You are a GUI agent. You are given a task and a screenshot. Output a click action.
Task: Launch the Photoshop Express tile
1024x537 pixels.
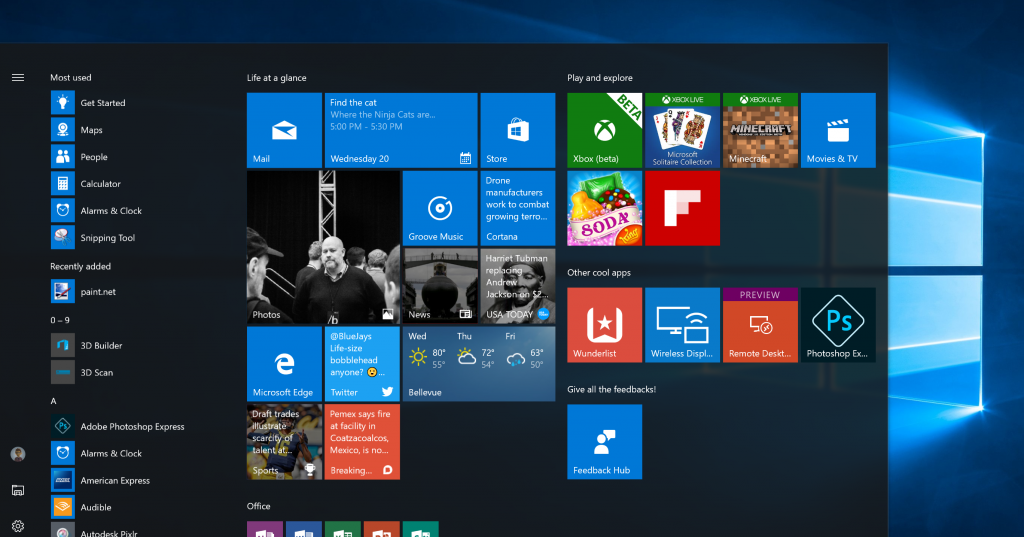[838, 325]
